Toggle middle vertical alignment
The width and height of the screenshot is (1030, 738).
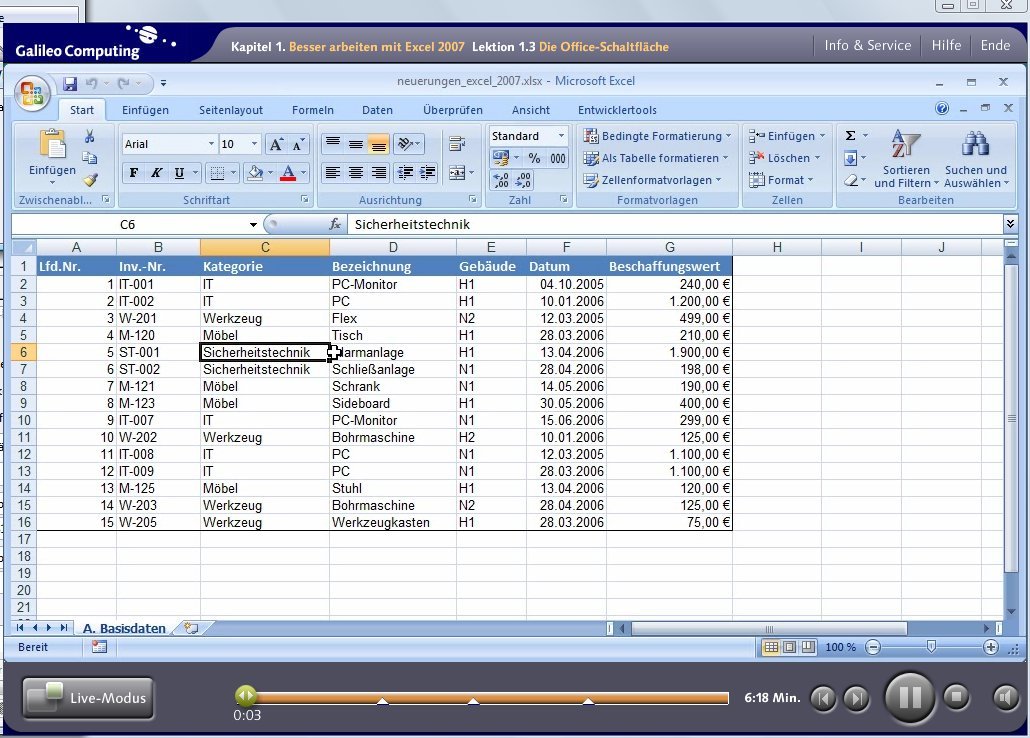[356, 143]
